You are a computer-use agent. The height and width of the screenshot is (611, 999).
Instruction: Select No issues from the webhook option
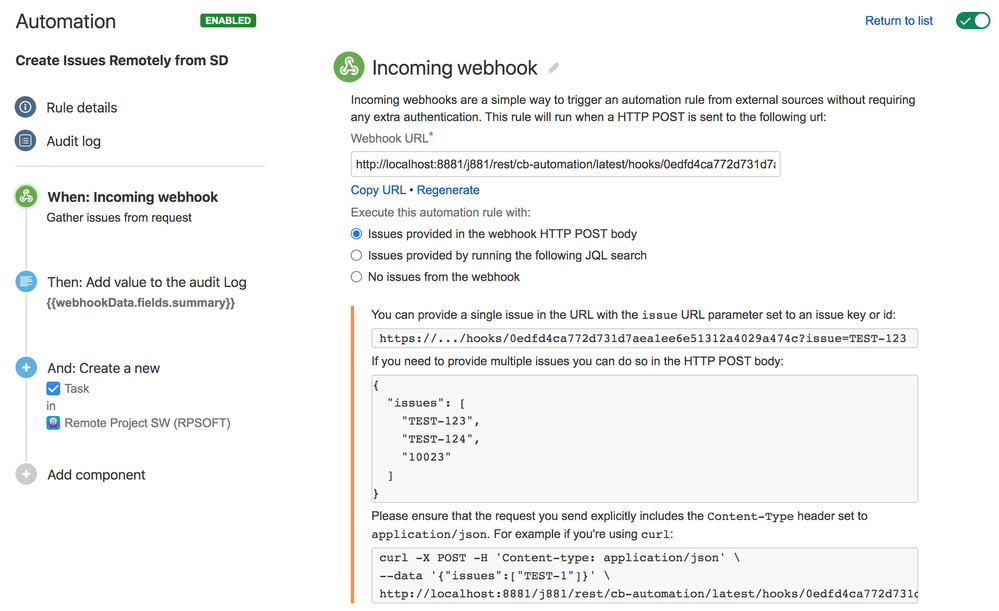[x=357, y=277]
